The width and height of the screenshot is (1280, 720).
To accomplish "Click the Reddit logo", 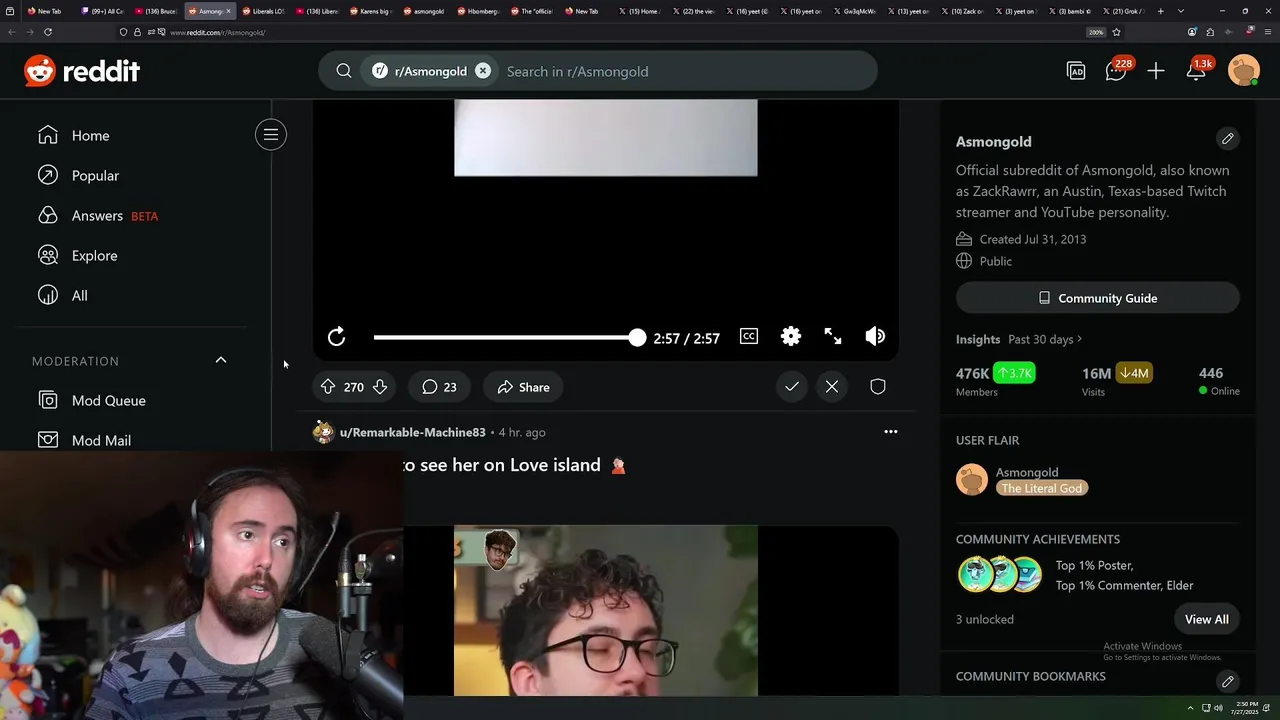I will [82, 71].
